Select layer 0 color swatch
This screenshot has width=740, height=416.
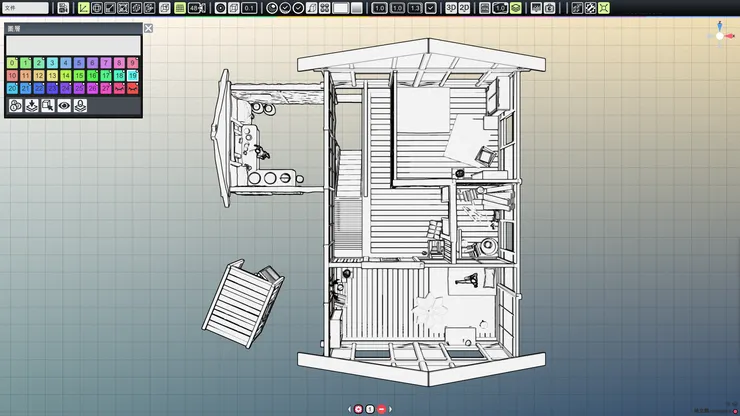coord(12,63)
